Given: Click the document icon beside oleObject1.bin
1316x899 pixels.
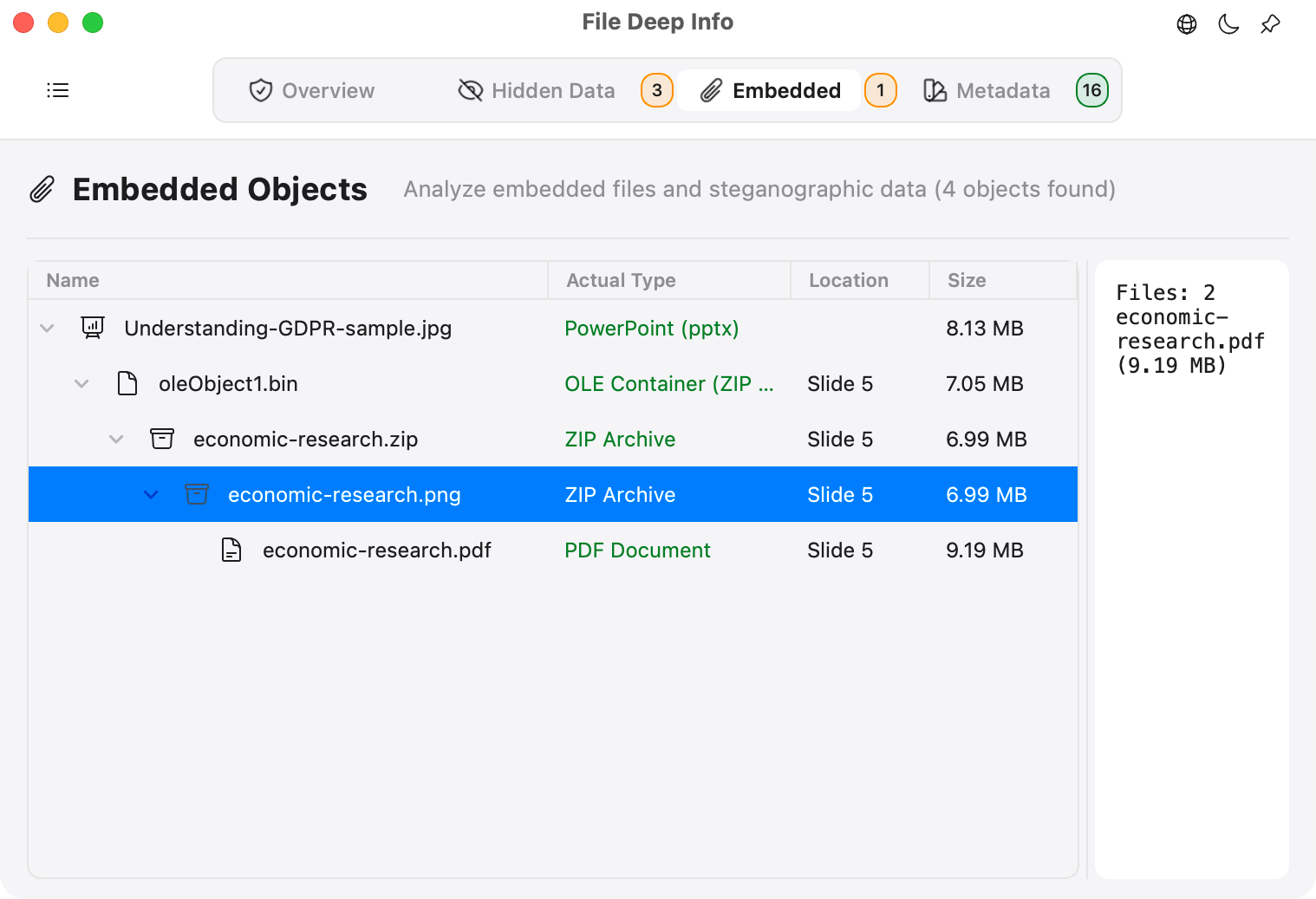Looking at the screenshot, I should point(127,383).
